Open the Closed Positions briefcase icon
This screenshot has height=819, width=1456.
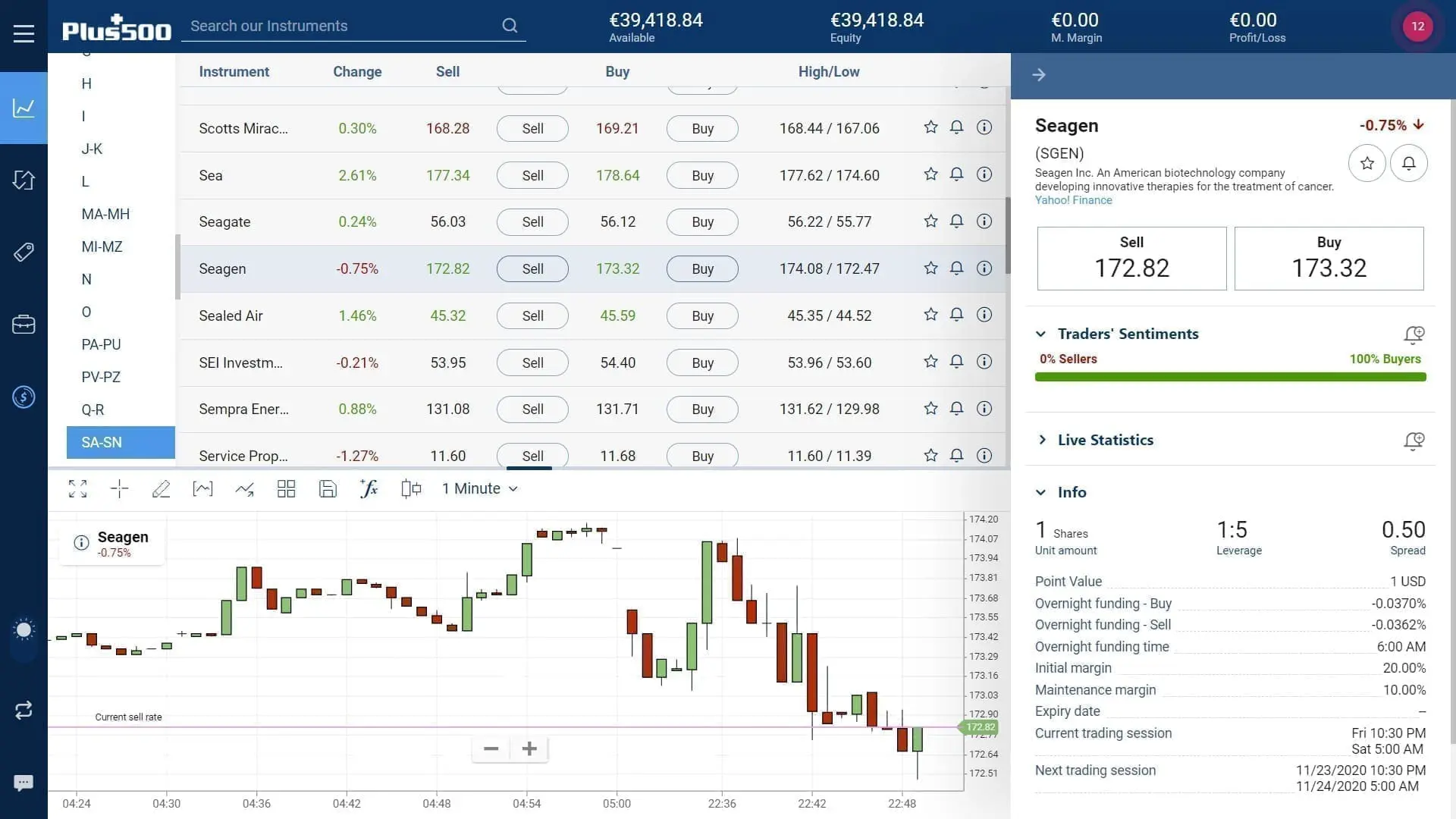24,325
